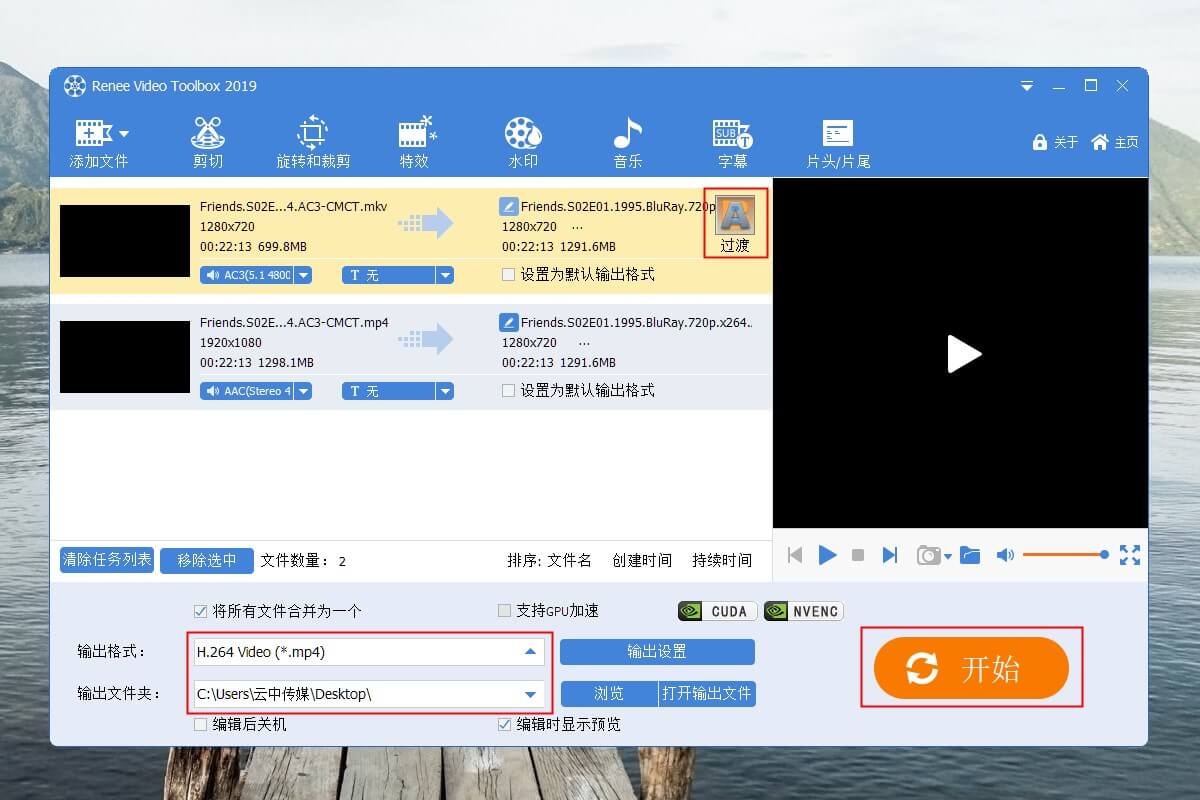The height and width of the screenshot is (800, 1200).
Task: Open the 音乐 music tool
Action: [628, 144]
